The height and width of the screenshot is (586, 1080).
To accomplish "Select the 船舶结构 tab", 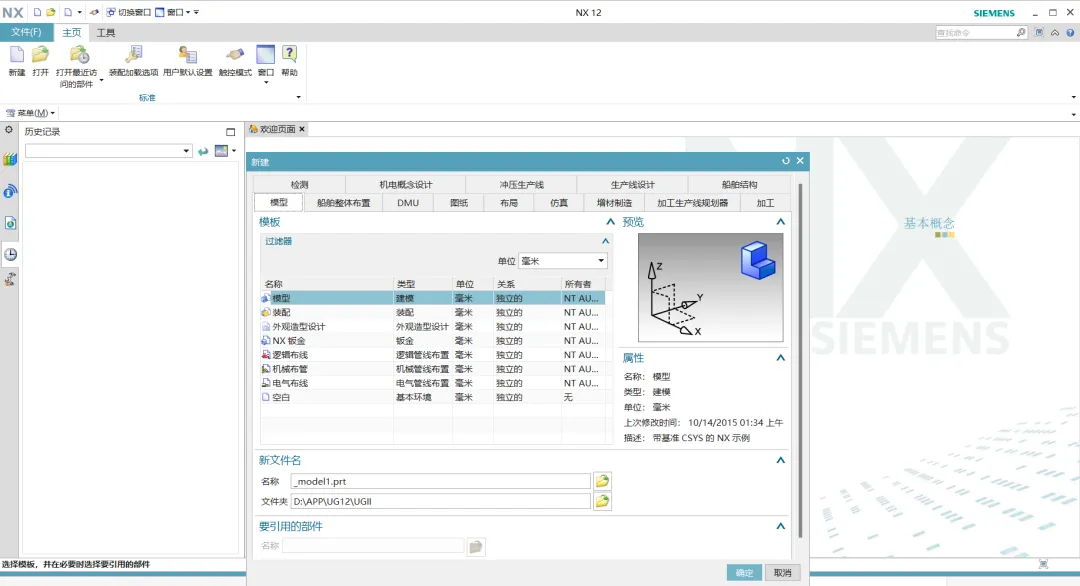I will coord(740,185).
